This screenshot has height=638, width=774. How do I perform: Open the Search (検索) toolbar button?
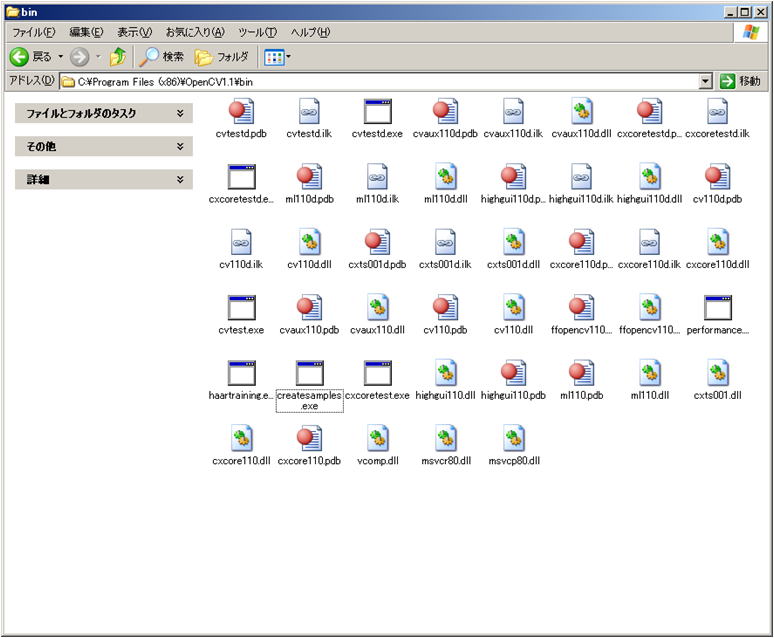click(161, 57)
